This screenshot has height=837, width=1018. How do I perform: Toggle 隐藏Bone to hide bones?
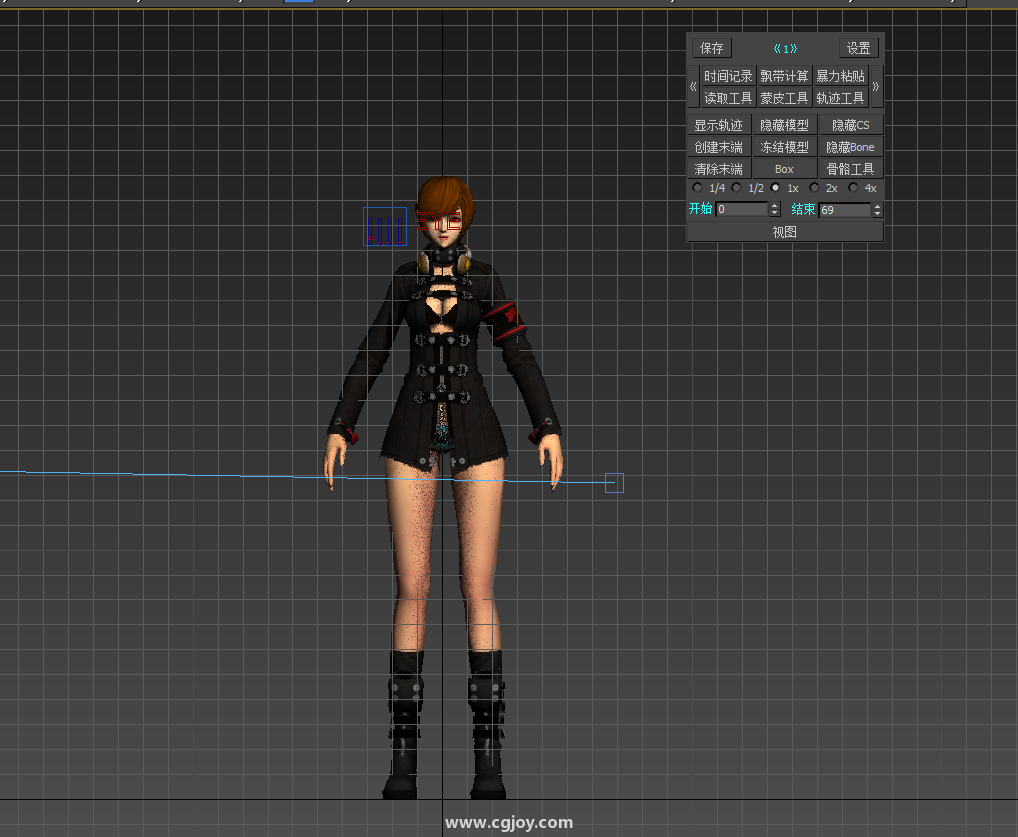point(850,147)
